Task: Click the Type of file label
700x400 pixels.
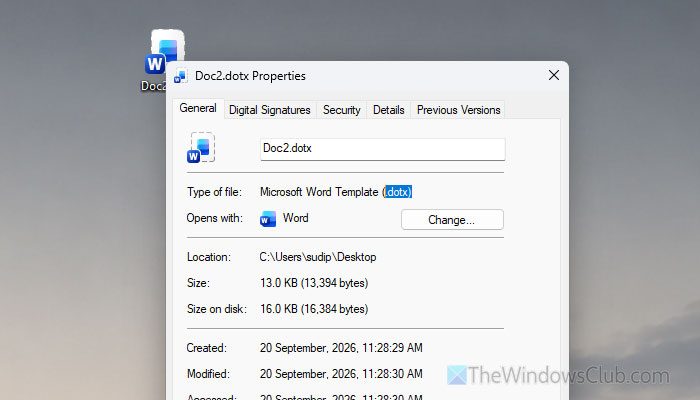Action: (x=214, y=192)
